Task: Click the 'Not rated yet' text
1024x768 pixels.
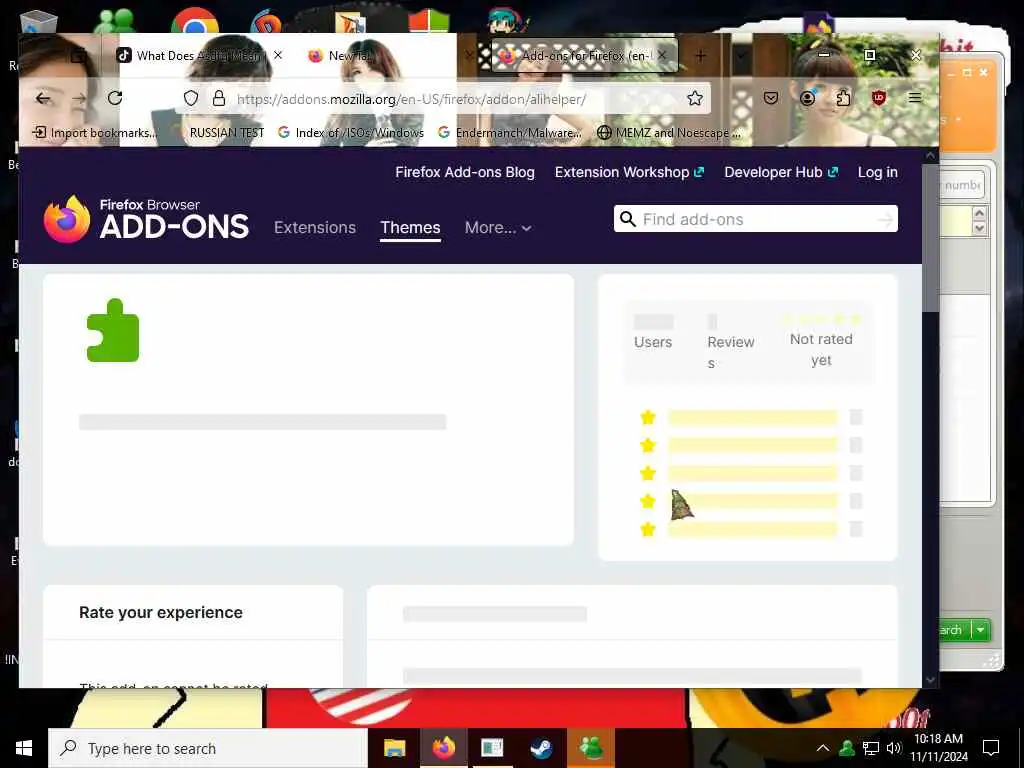Action: point(821,349)
